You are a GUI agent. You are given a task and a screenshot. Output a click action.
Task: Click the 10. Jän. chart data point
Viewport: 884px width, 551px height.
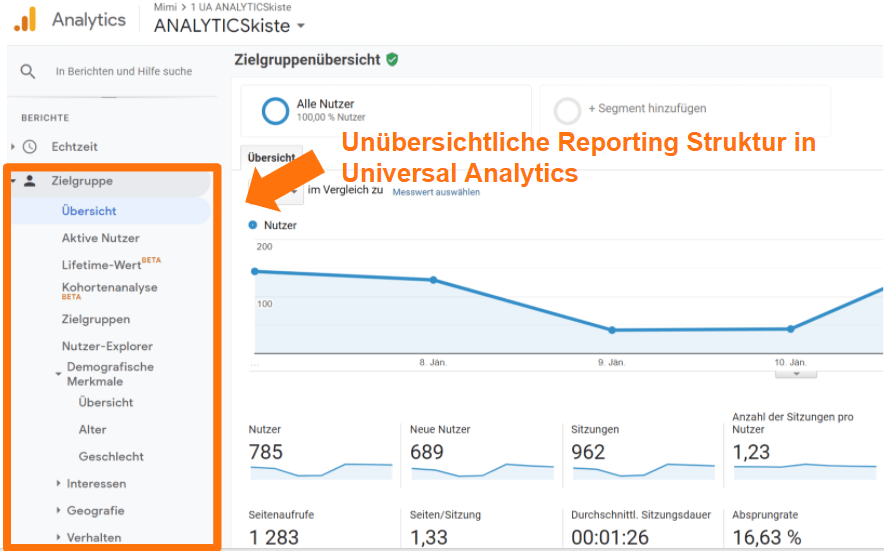[x=790, y=329]
